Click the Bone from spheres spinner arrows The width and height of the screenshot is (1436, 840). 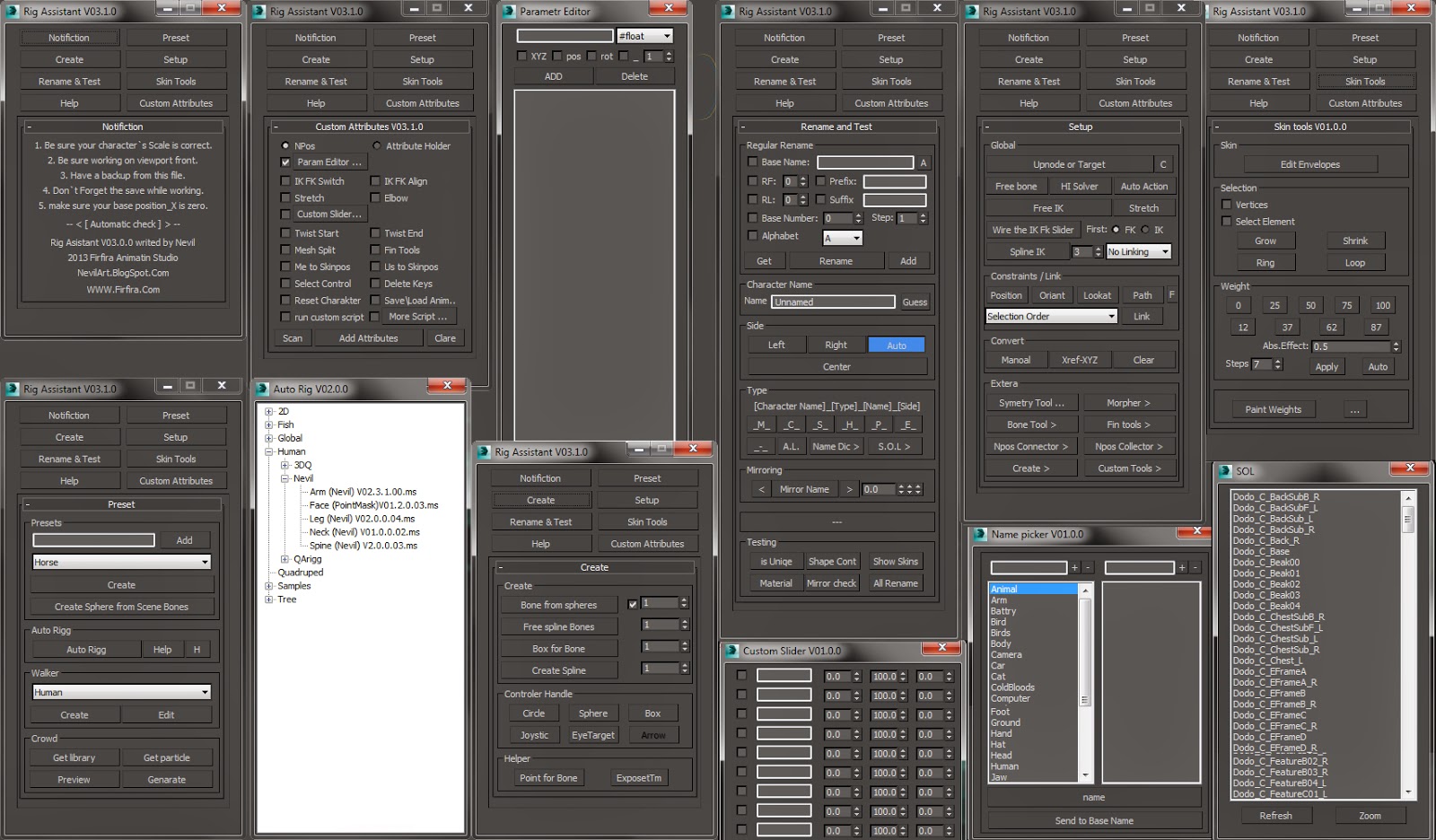click(684, 603)
